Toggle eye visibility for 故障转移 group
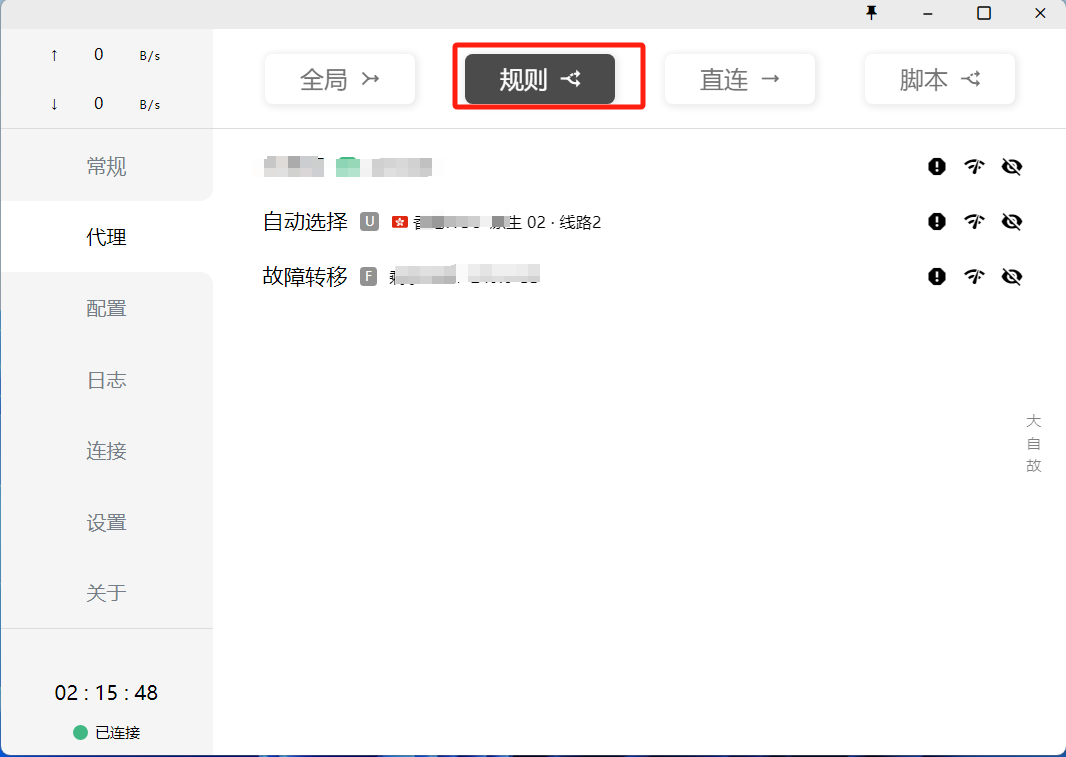Image resolution: width=1066 pixels, height=757 pixels. [x=1011, y=277]
